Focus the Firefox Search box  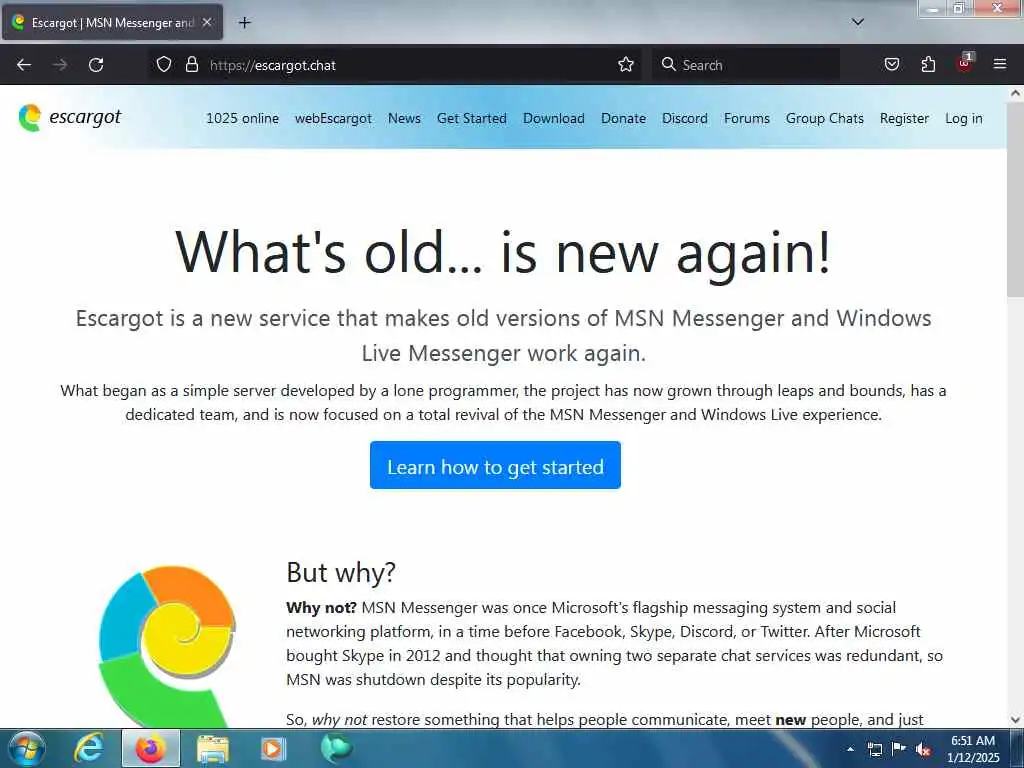tap(746, 65)
